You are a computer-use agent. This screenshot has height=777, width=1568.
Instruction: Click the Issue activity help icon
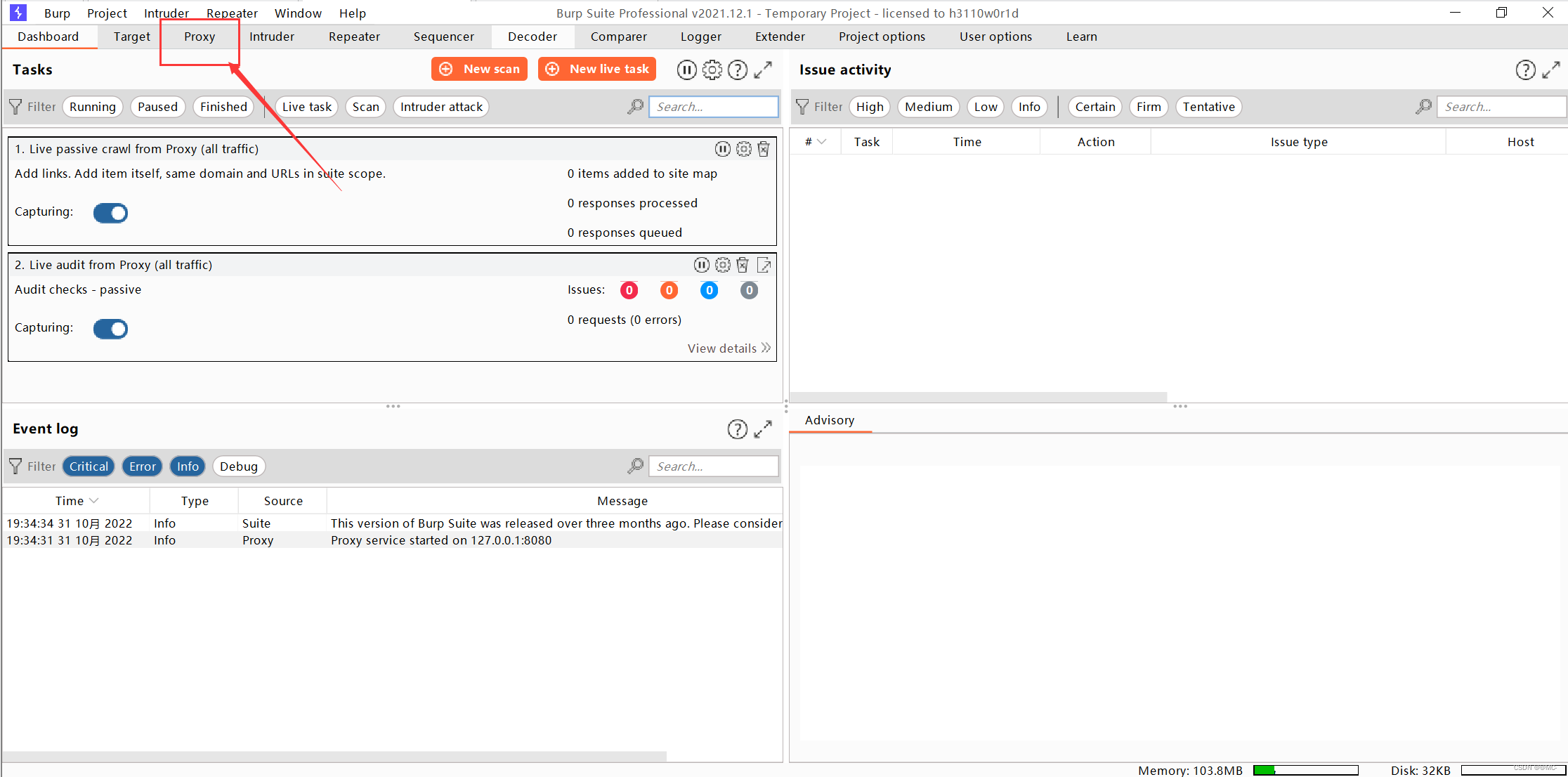click(1525, 70)
